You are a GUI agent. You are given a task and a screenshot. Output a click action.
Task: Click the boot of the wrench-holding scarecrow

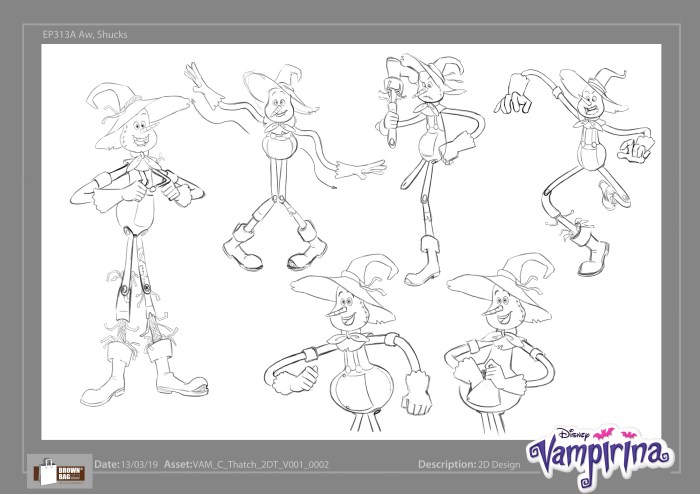[x=428, y=263]
